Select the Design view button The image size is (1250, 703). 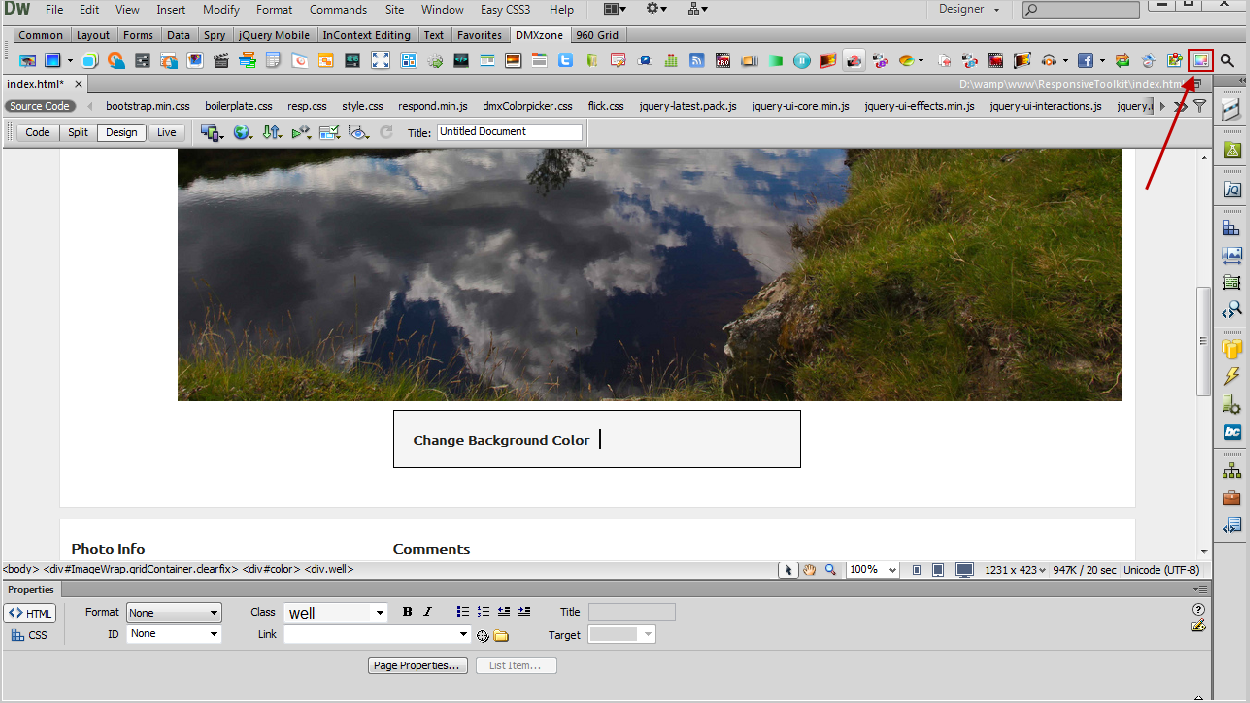122,132
